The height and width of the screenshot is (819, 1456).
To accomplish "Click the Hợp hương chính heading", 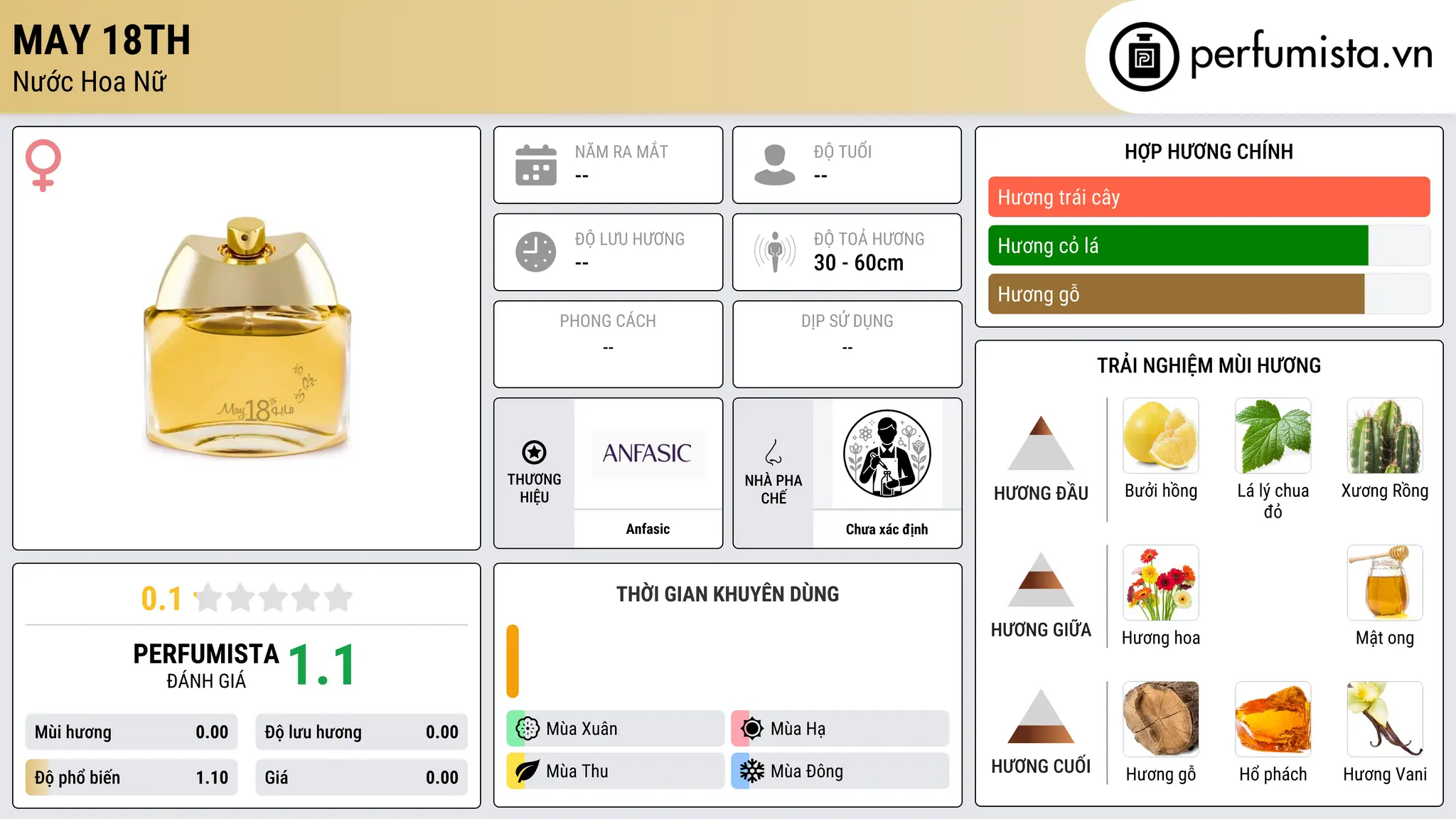I will 1209,151.
